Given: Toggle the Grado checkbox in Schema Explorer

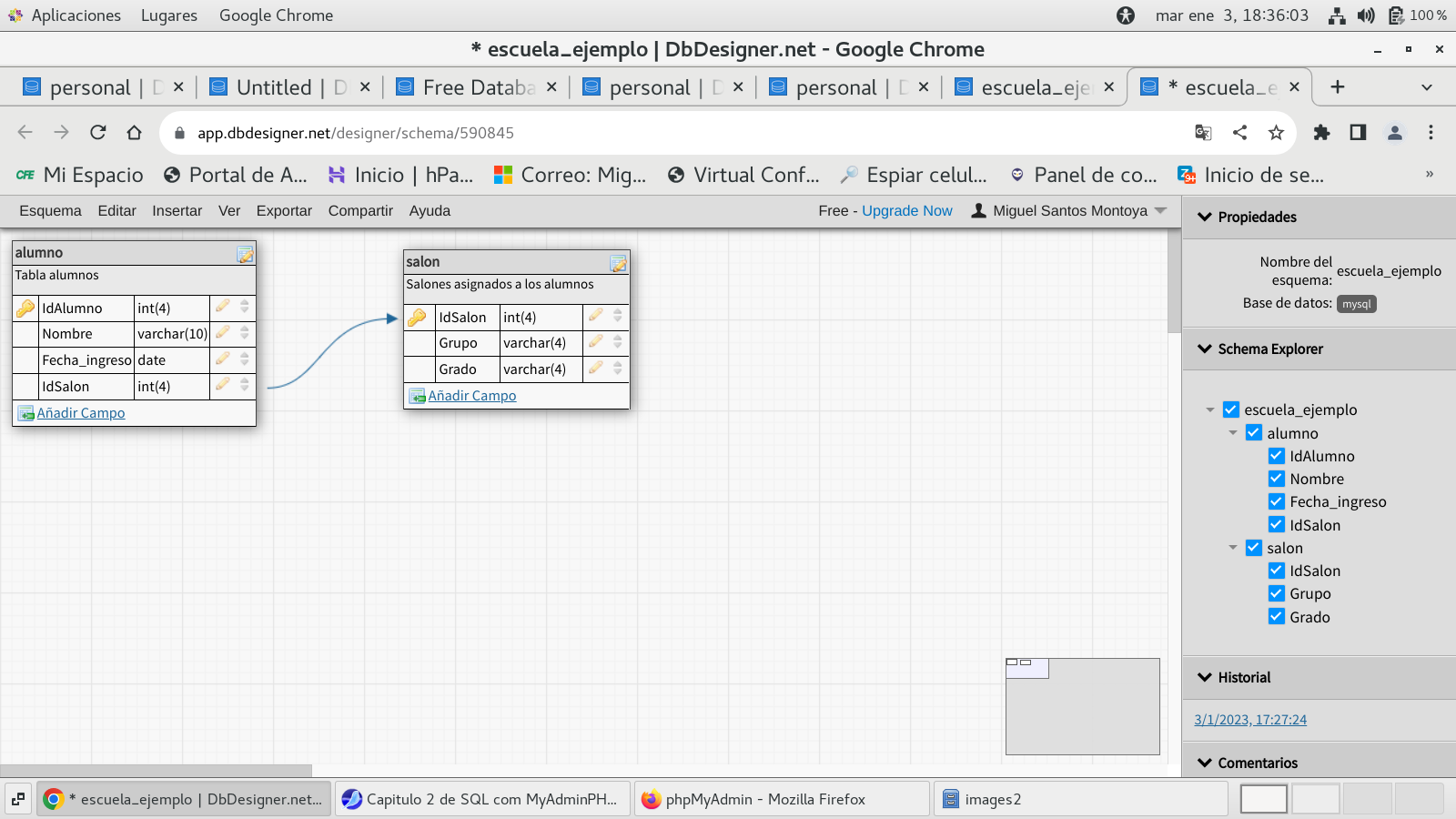Looking at the screenshot, I should 1277,617.
